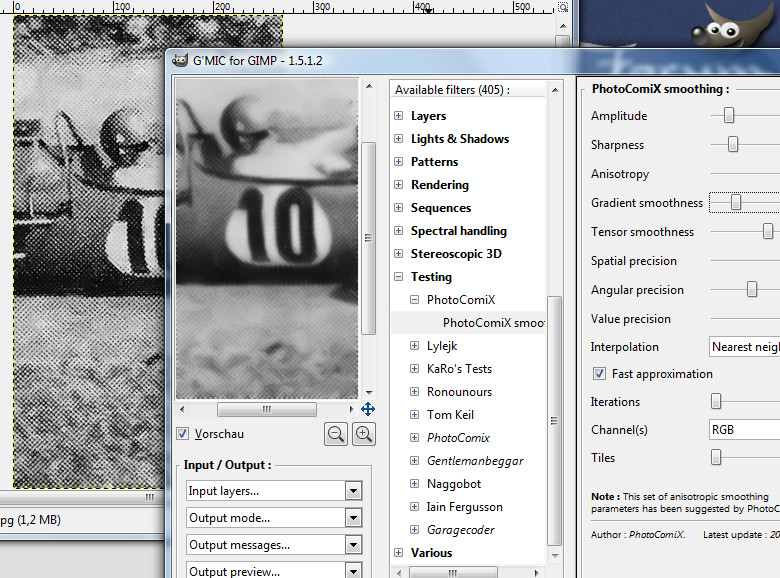Click the G'MIC title bar icon
This screenshot has width=780, height=578.
(180, 61)
